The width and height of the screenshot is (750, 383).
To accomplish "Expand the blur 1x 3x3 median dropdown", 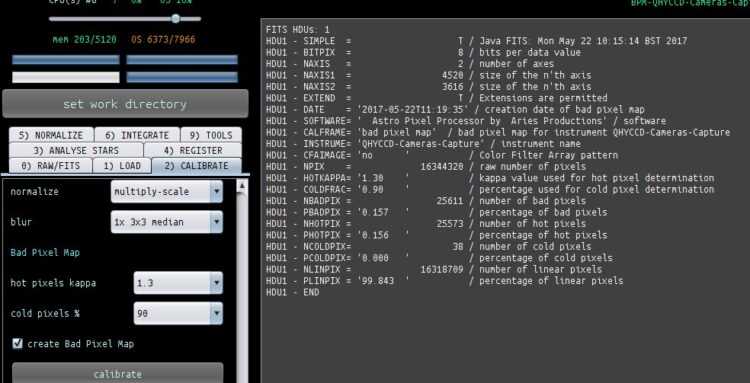I will [166, 222].
